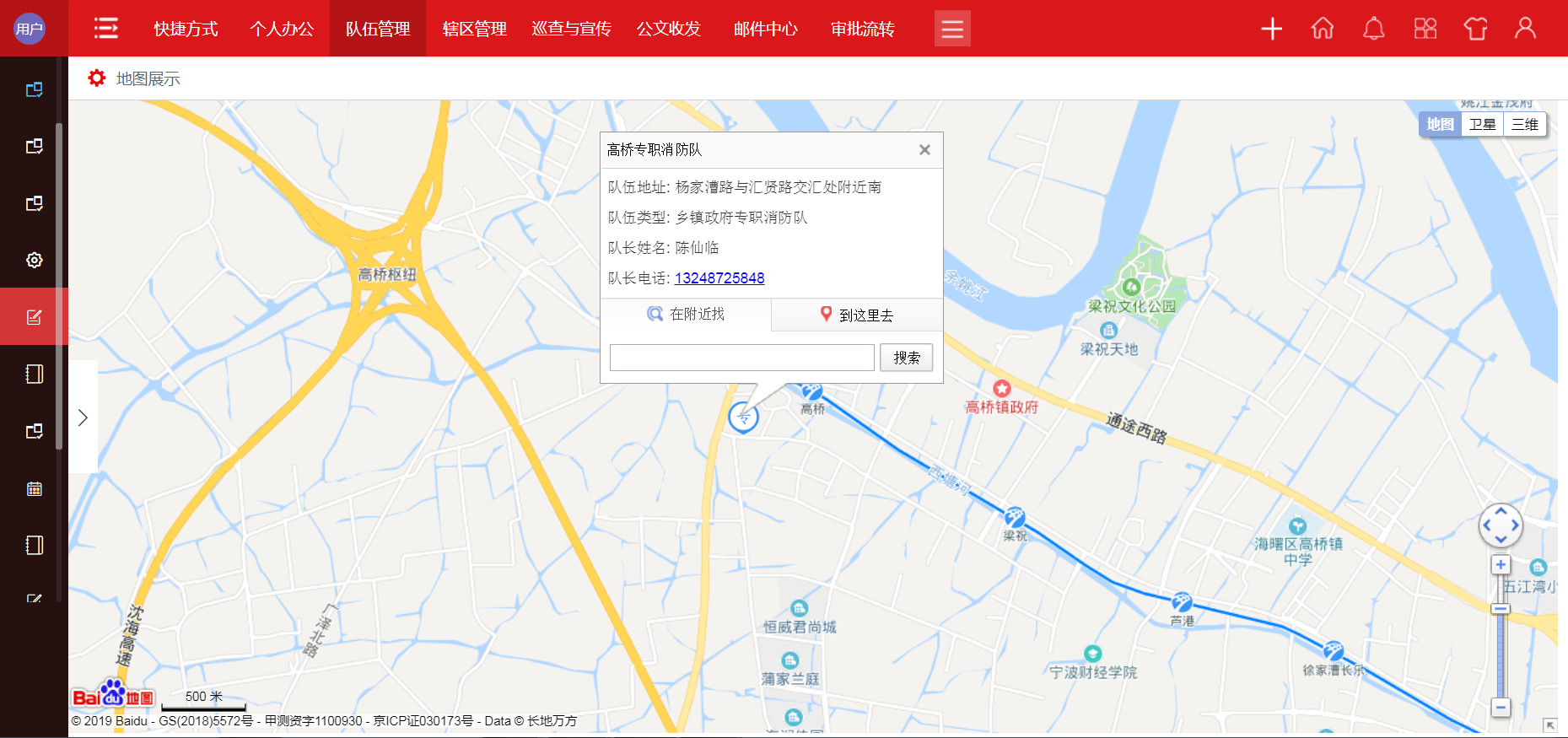The width and height of the screenshot is (1568, 738).
Task: Open the sidebar calendar icon
Action: pyautogui.click(x=34, y=488)
